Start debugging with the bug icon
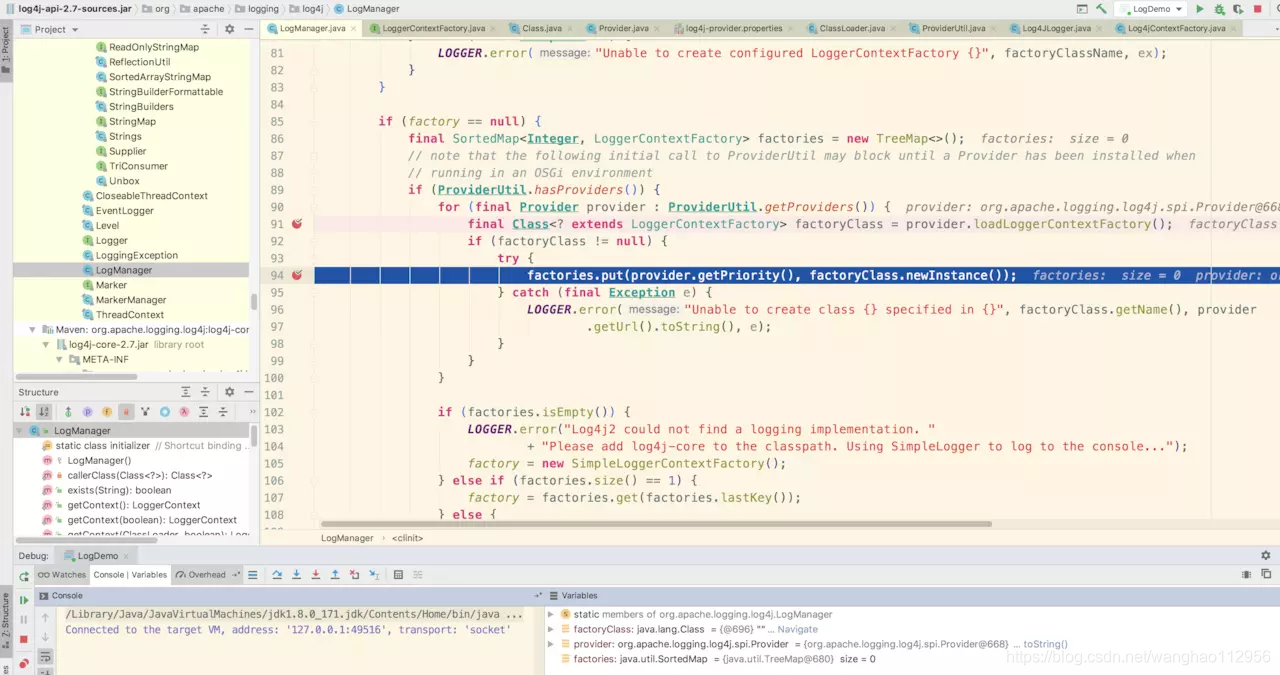The width and height of the screenshot is (1280, 675). pos(1219,9)
